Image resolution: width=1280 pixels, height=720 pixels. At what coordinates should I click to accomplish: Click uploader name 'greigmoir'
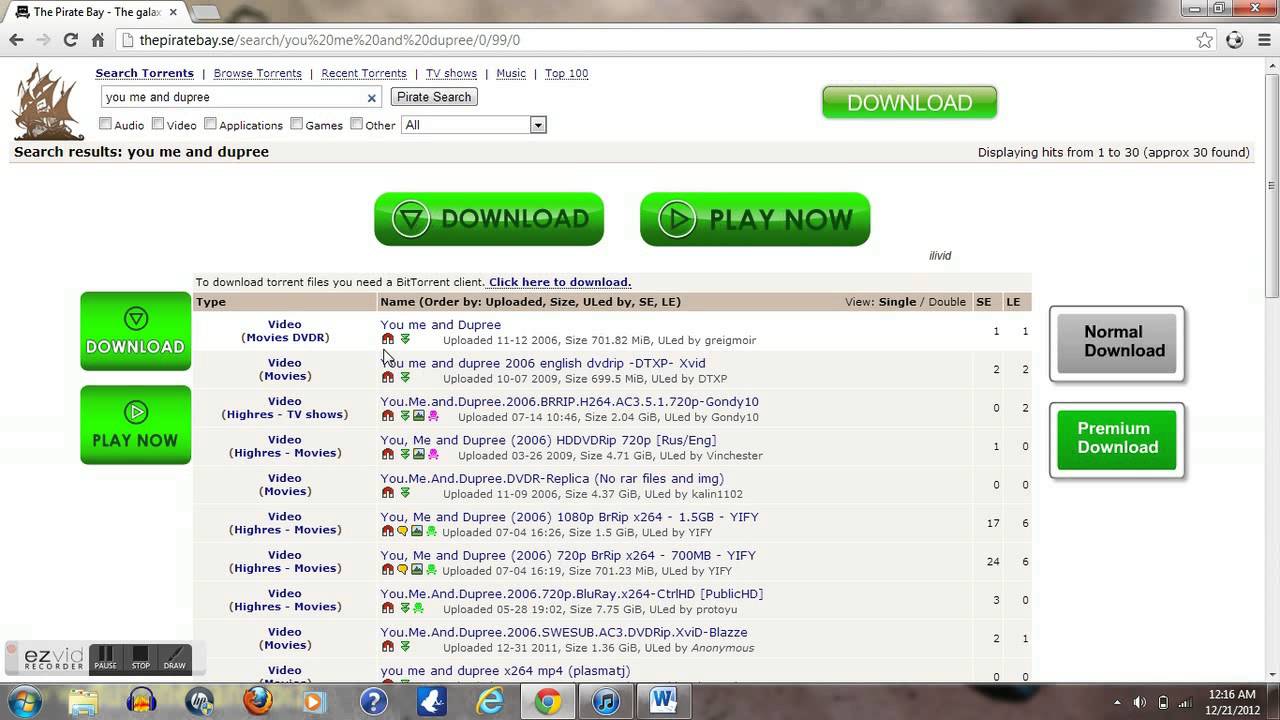730,340
